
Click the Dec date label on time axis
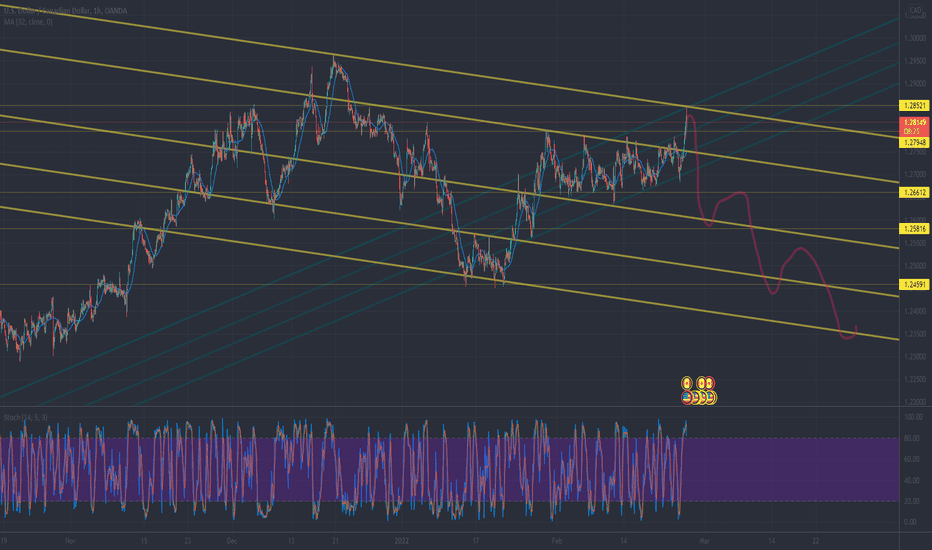pyautogui.click(x=232, y=541)
